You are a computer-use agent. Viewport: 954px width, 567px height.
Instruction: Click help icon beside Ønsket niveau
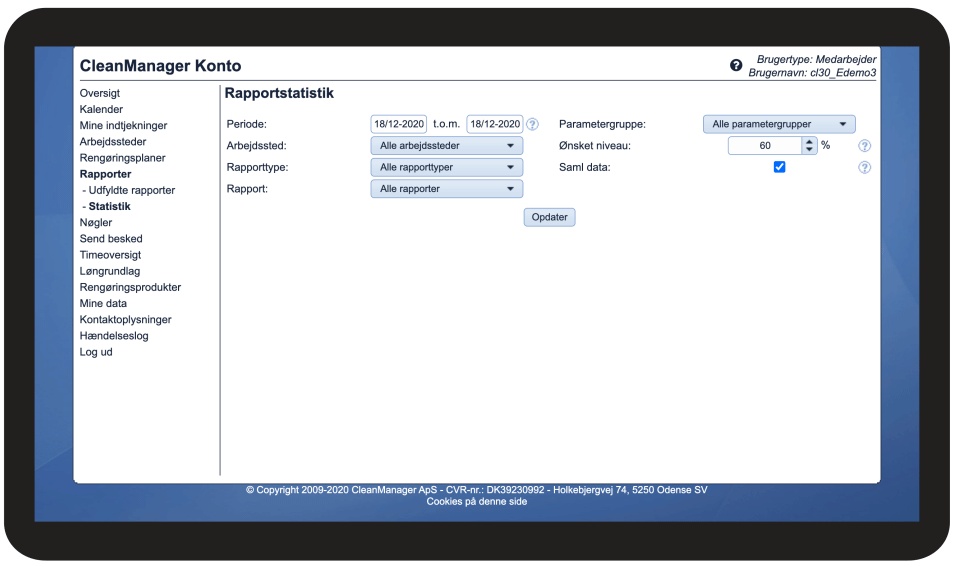tap(864, 146)
